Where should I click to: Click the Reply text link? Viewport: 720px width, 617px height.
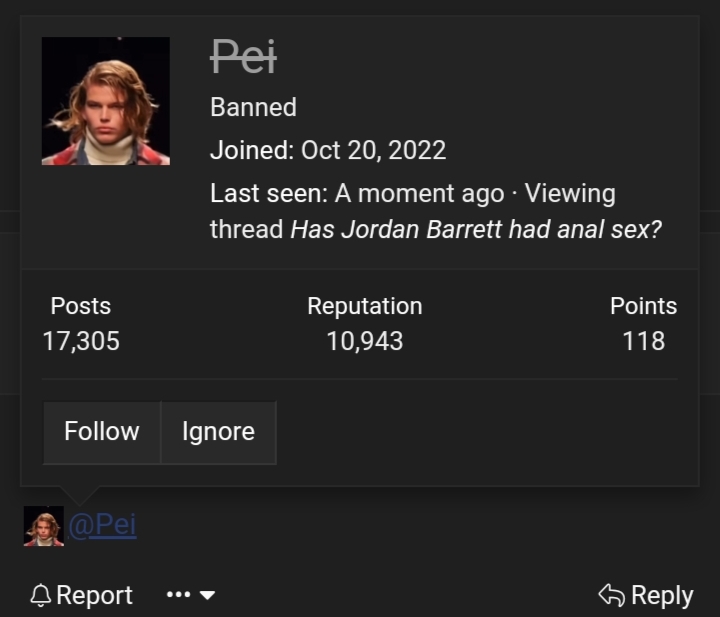pyautogui.click(x=662, y=596)
